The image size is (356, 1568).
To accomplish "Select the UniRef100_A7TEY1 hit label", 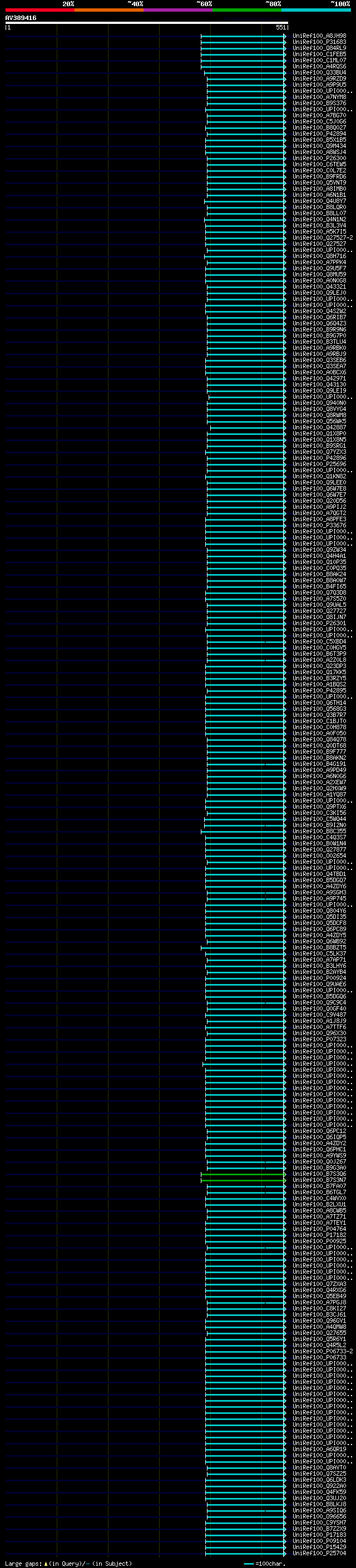I will pos(319,1223).
